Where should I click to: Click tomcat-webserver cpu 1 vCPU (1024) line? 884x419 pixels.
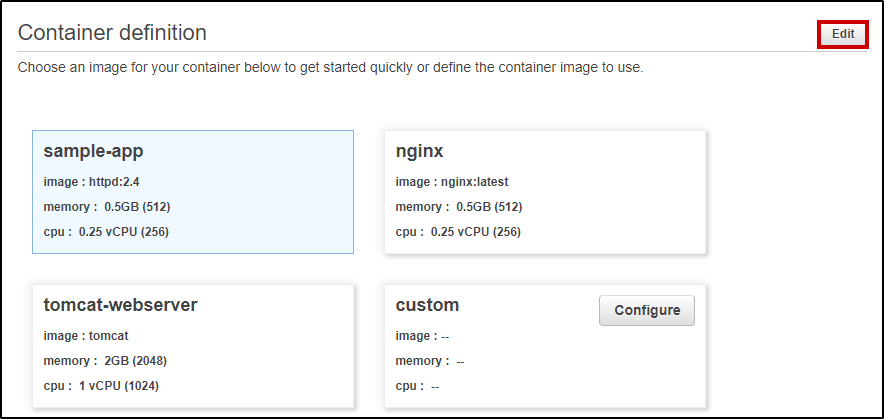[101, 386]
